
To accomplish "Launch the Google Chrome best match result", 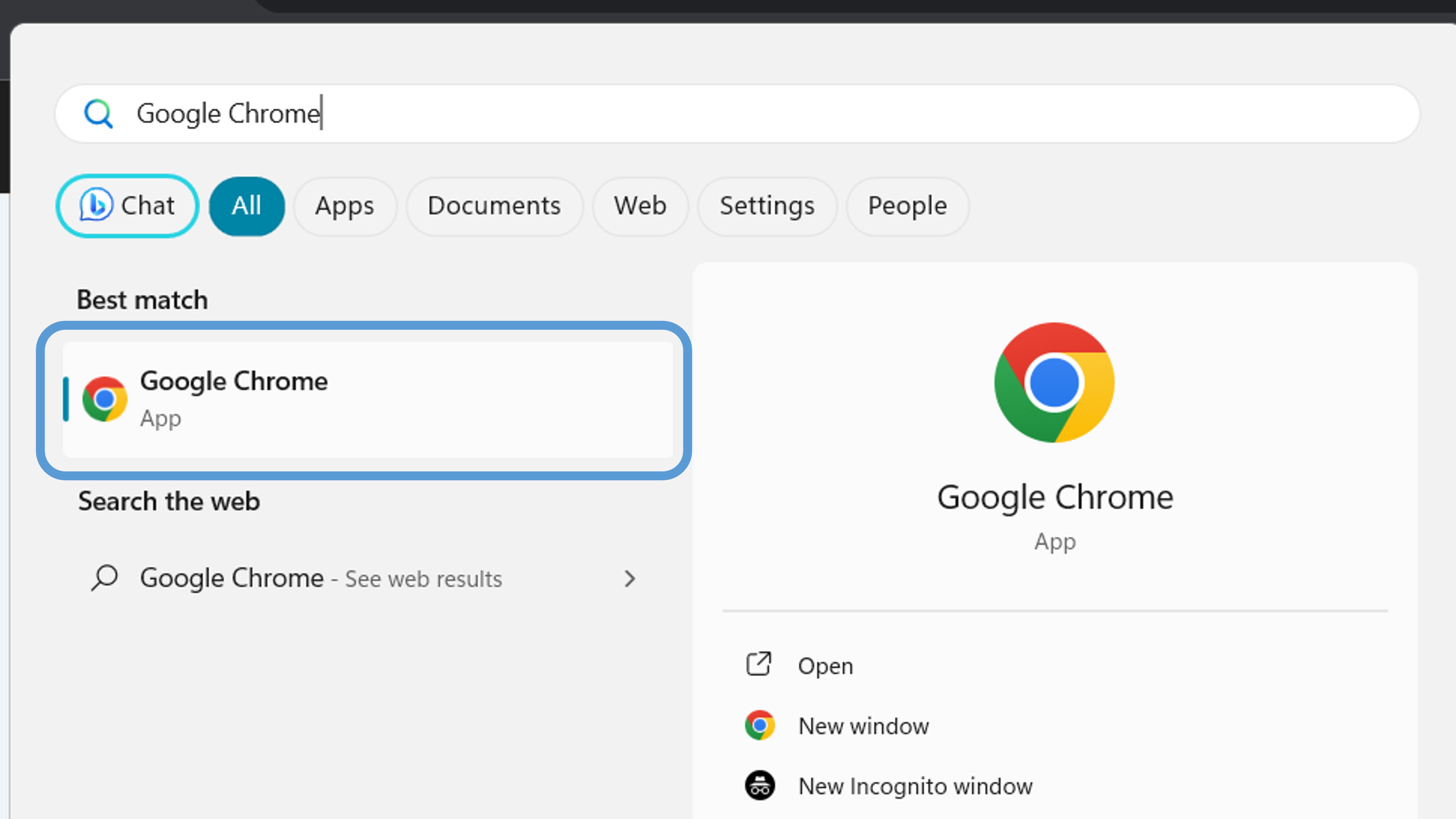I will click(367, 399).
